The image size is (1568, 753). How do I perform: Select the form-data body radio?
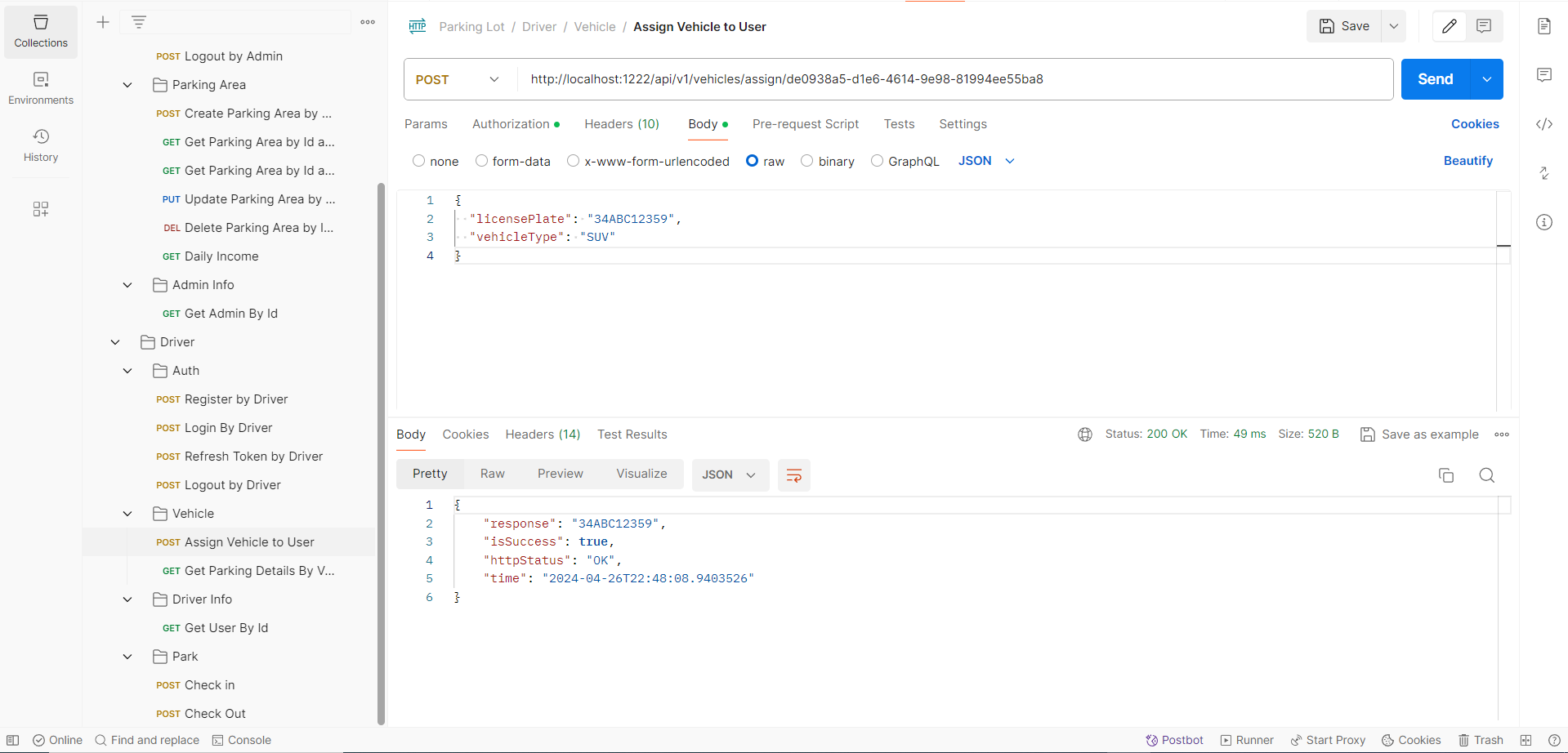pos(482,161)
